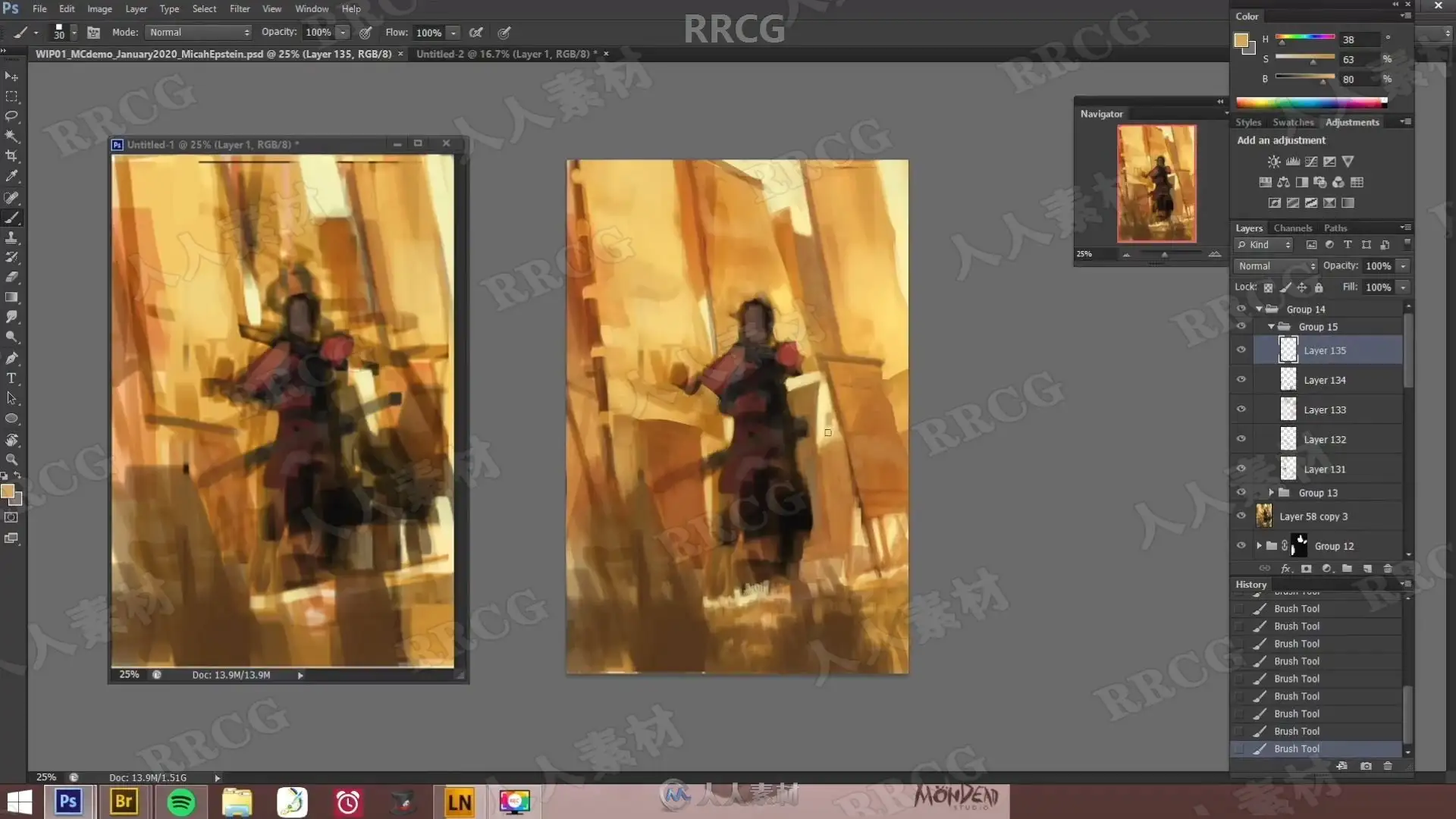Add a Brightness/Contrast adjustment
1456x819 pixels.
1274,162
